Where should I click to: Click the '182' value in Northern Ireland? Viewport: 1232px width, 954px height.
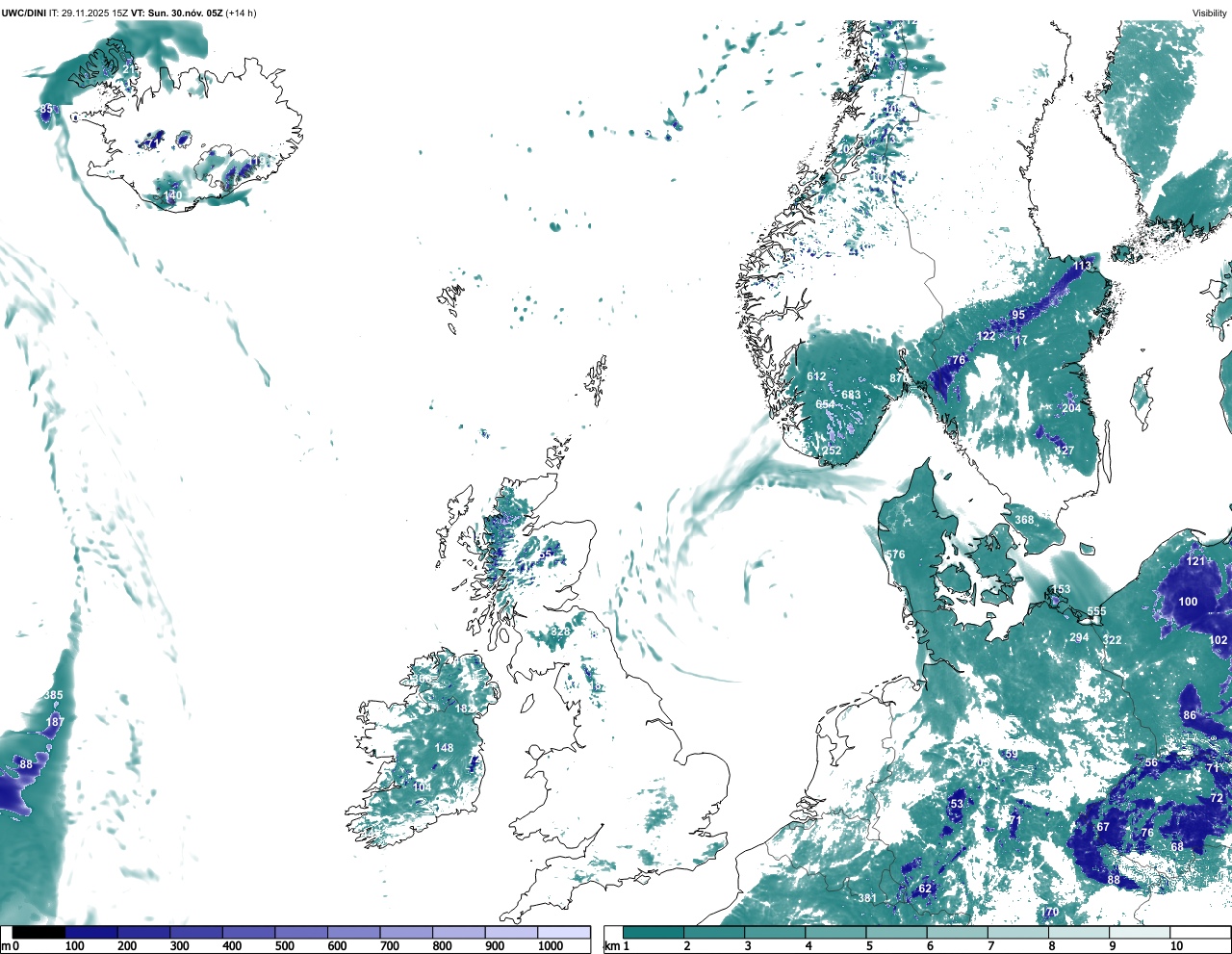(464, 709)
